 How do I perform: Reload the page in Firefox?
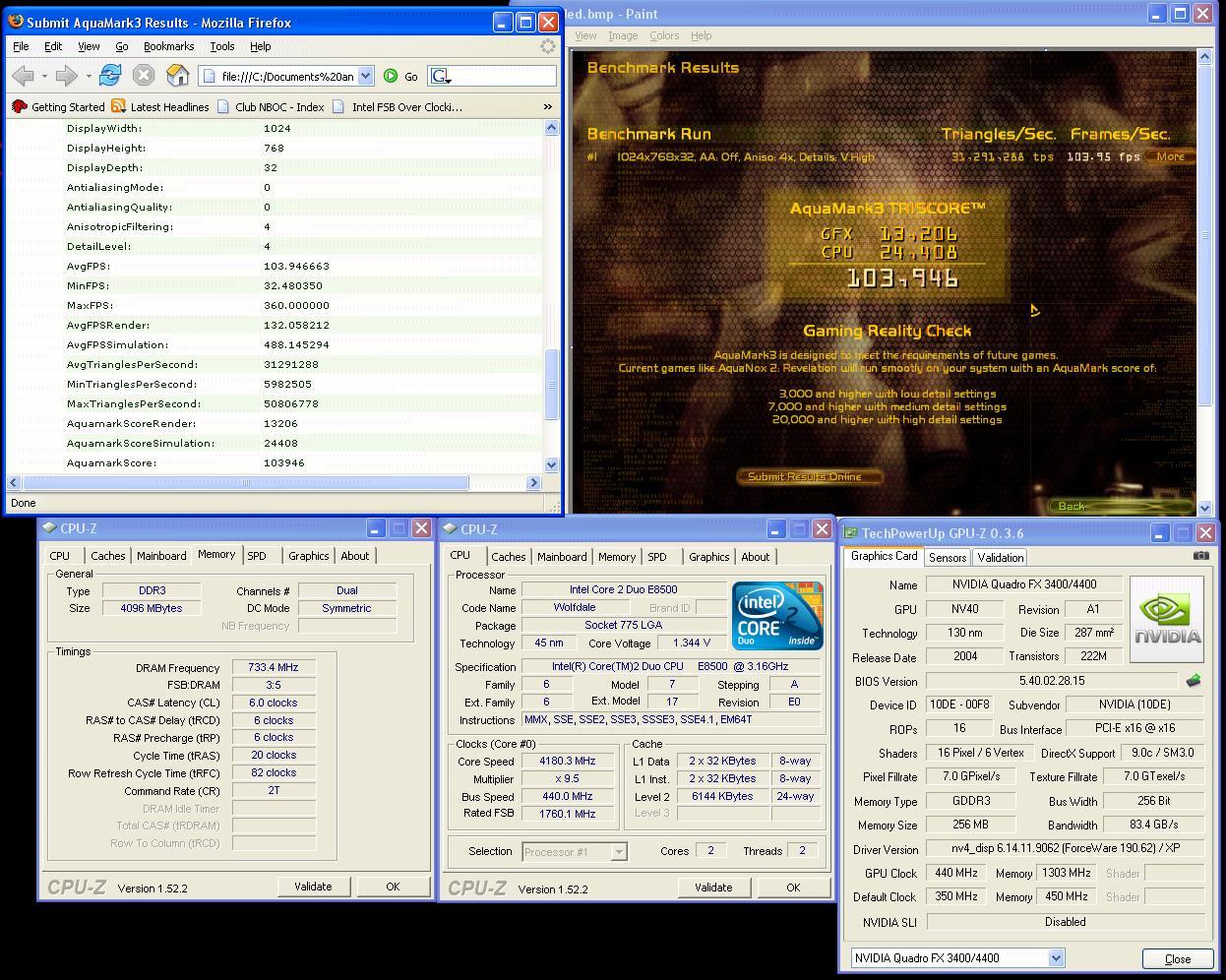(x=110, y=76)
